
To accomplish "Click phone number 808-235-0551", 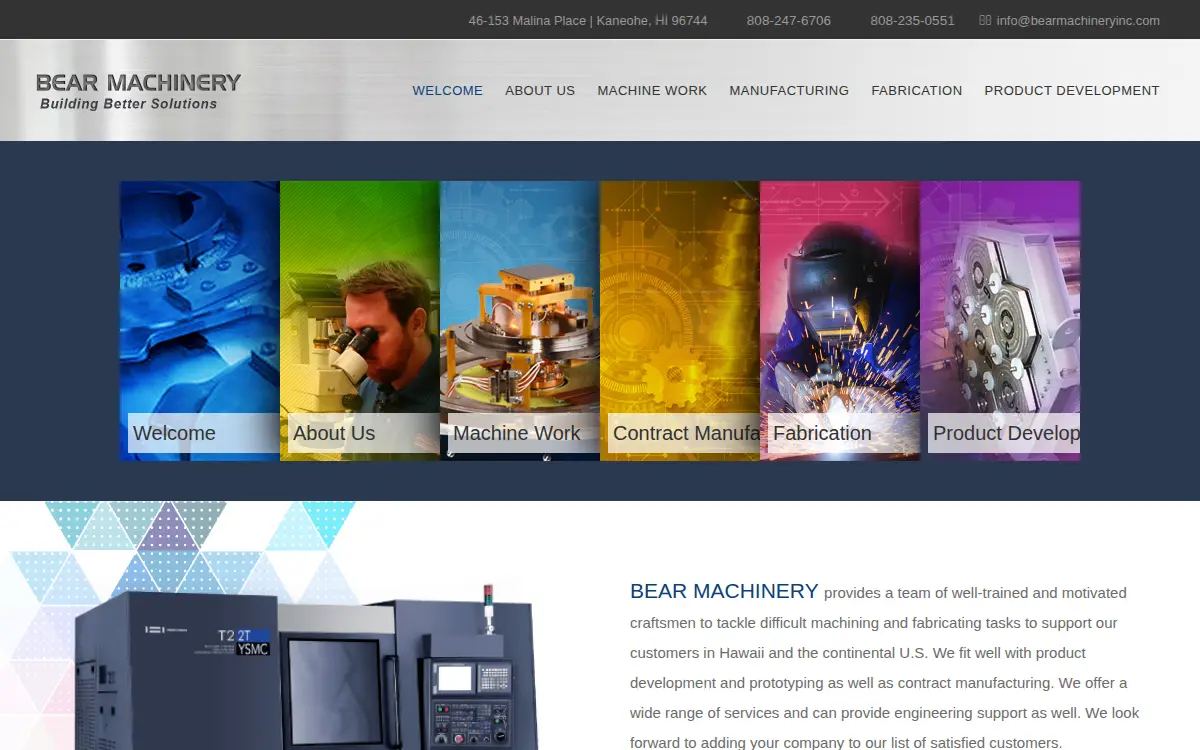I will pyautogui.click(x=912, y=20).
